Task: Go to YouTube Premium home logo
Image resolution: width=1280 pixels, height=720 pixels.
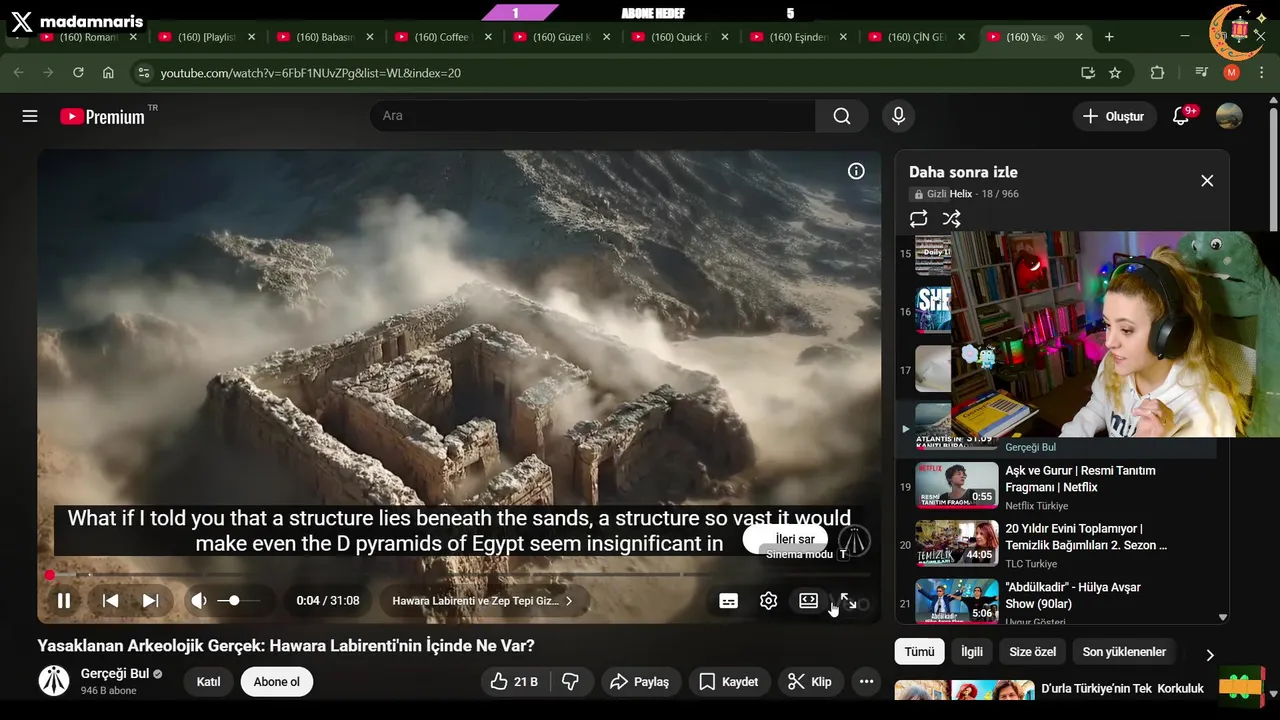Action: pos(102,116)
